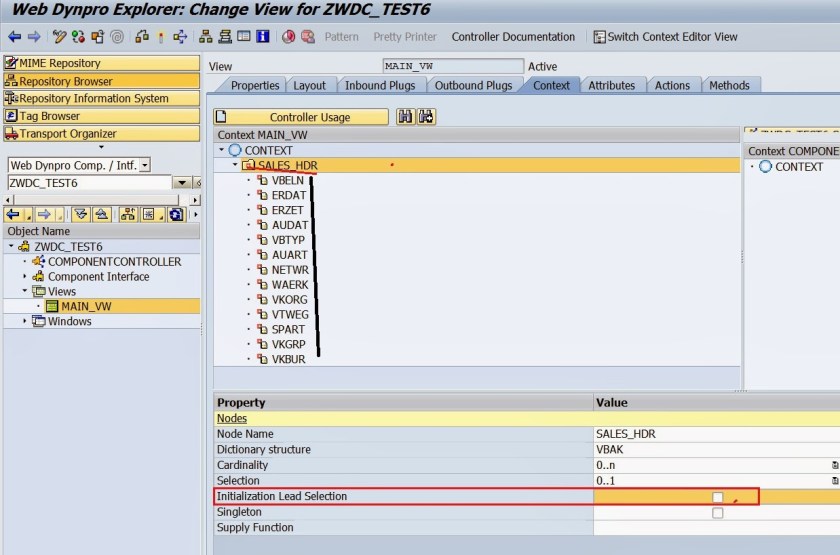The height and width of the screenshot is (555, 840).
Task: Switch to the Methods tab
Action: click(x=729, y=86)
